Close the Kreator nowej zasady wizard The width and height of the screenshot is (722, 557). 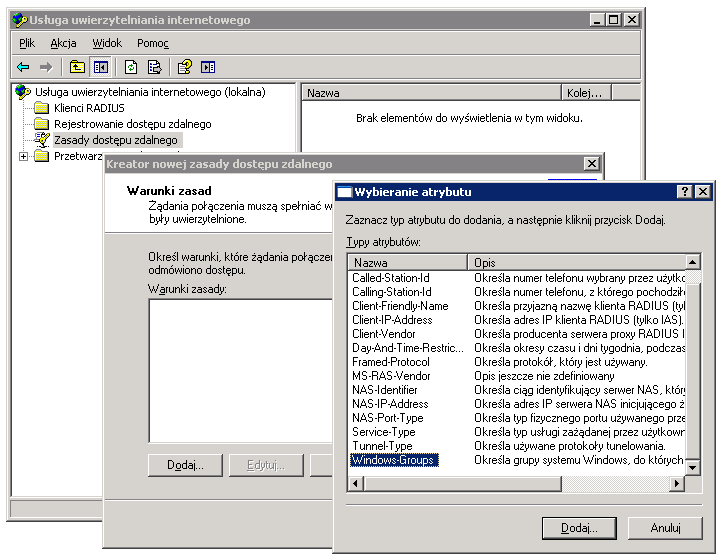[x=592, y=163]
